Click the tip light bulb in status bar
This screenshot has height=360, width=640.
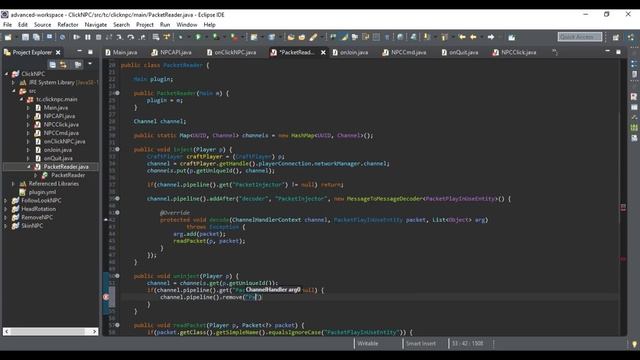pos(634,344)
